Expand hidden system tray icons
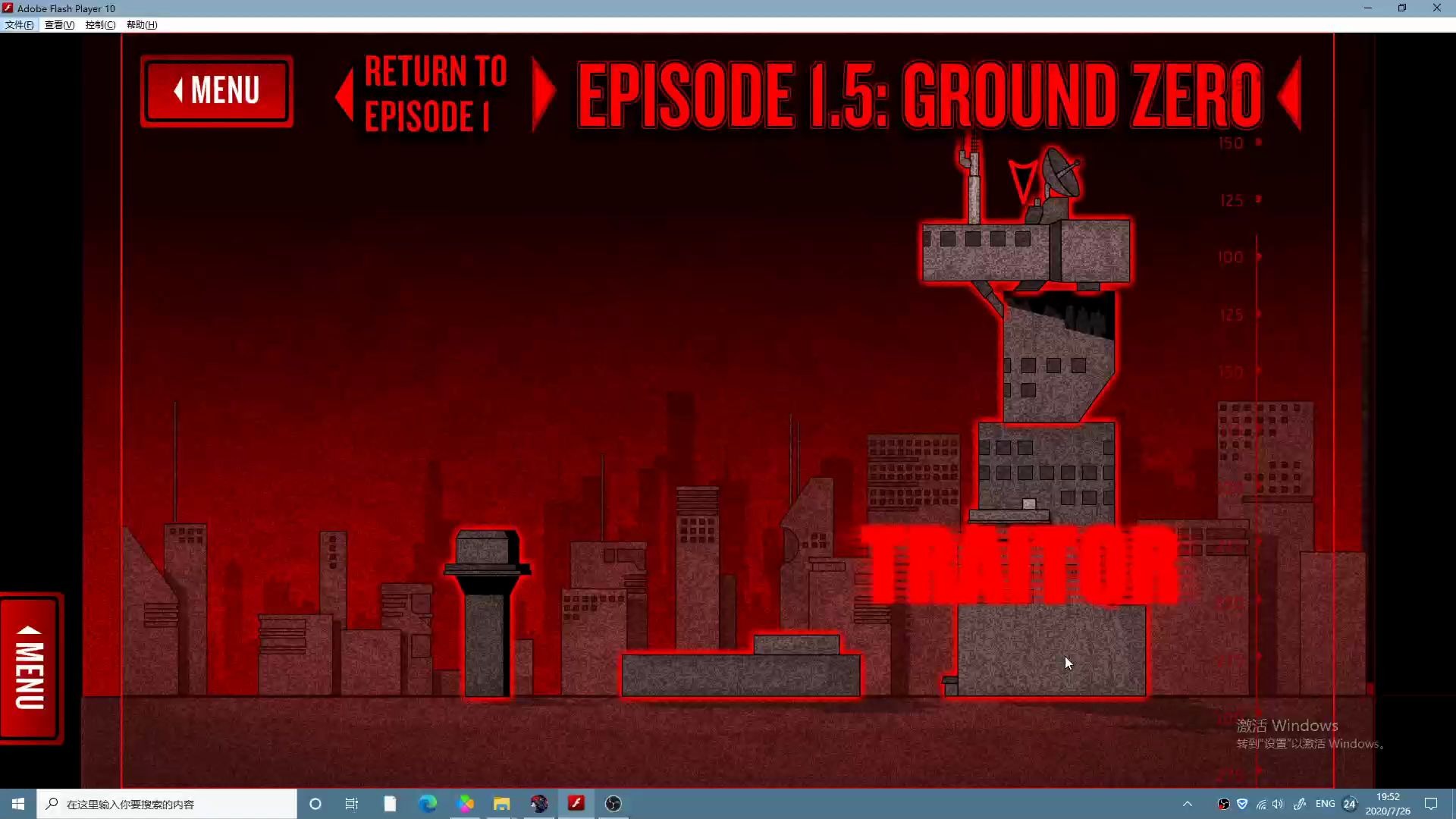The width and height of the screenshot is (1456, 819). pos(1188,804)
